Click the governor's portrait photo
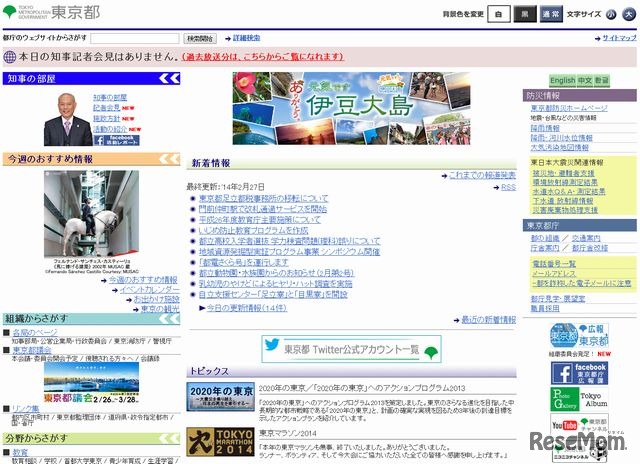This screenshot has height=464, width=640. (x=68, y=119)
